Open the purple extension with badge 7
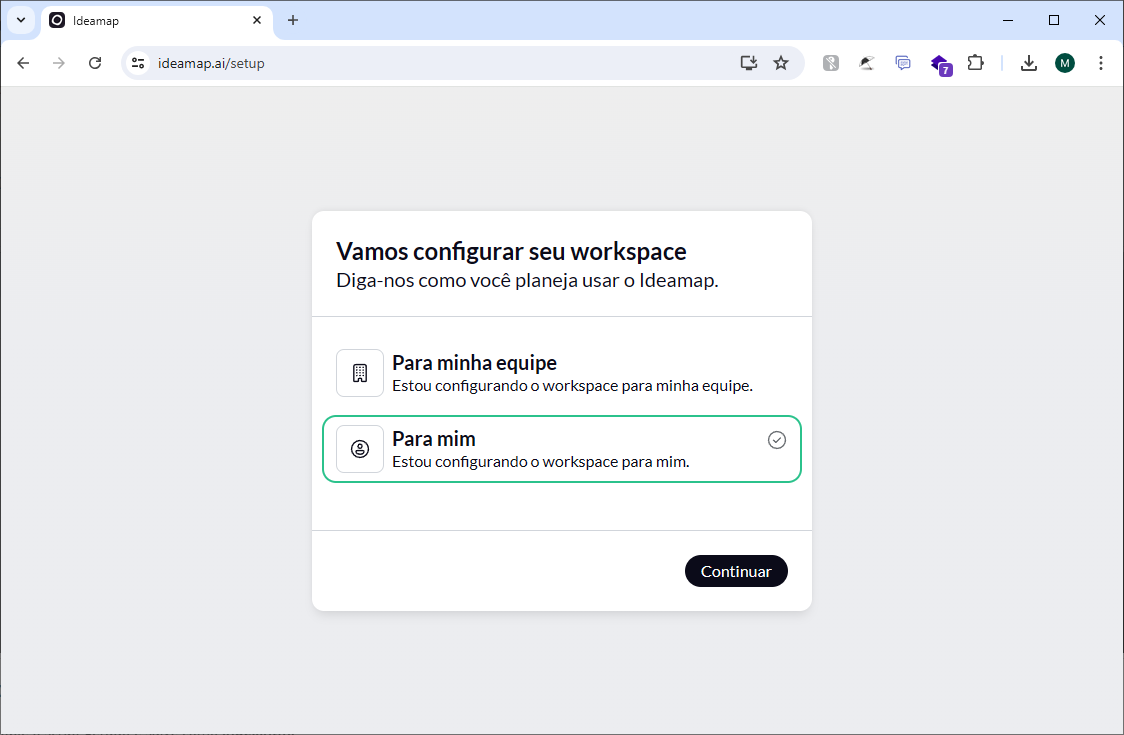Viewport: 1124px width, 735px height. [940, 65]
